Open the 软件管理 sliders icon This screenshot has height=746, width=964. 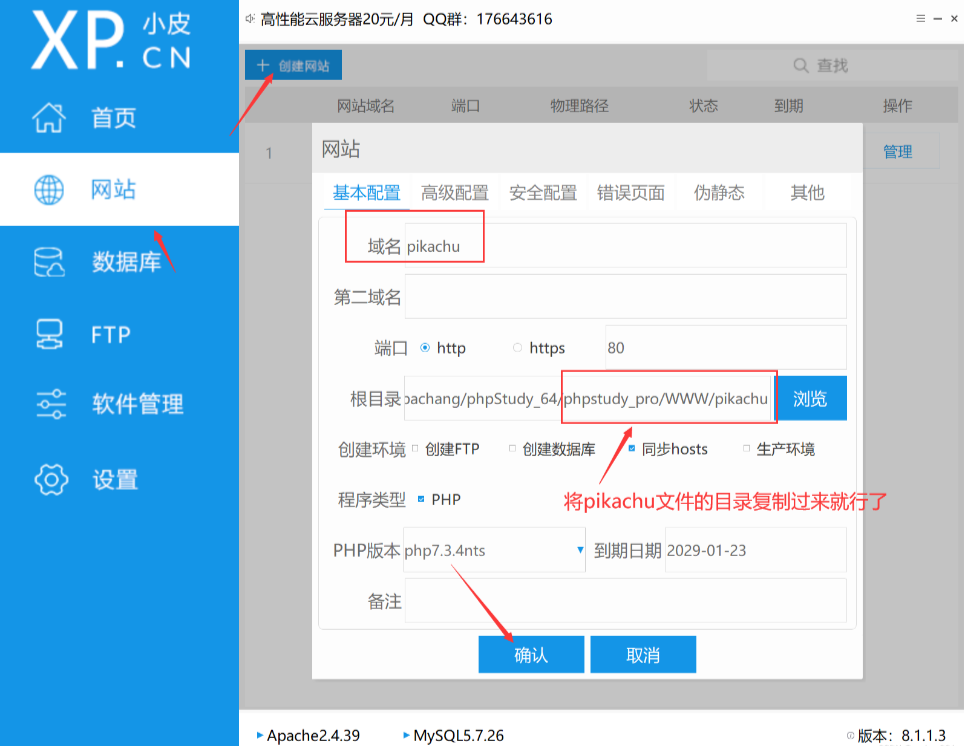51,404
